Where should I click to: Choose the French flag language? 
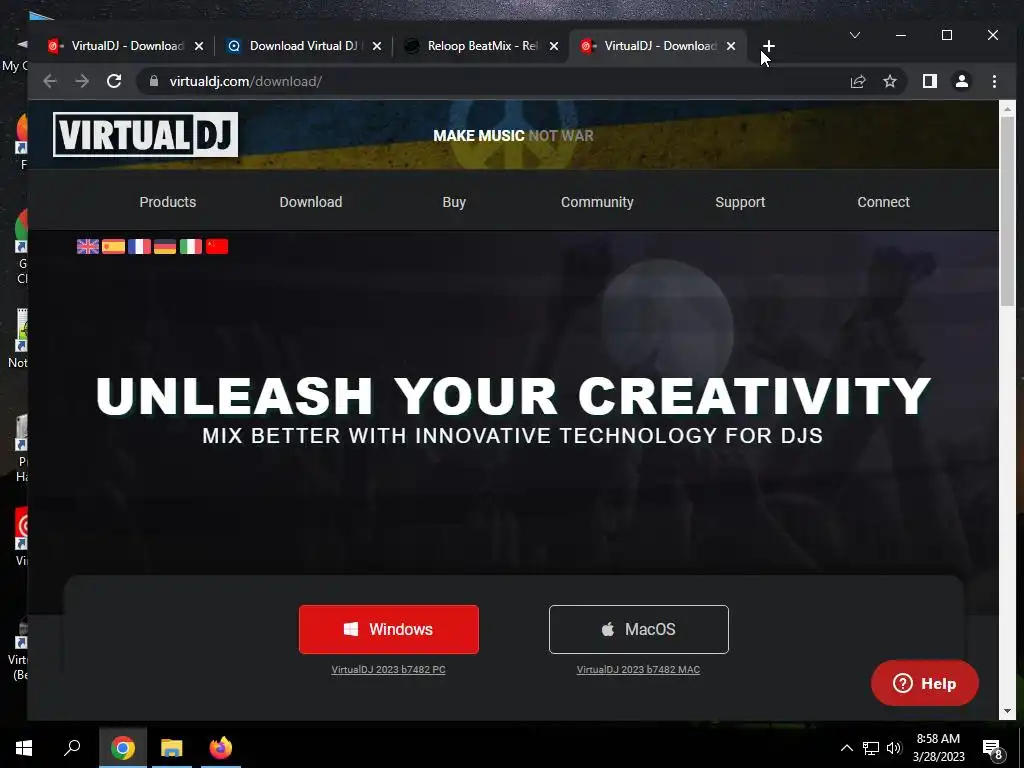(x=139, y=246)
